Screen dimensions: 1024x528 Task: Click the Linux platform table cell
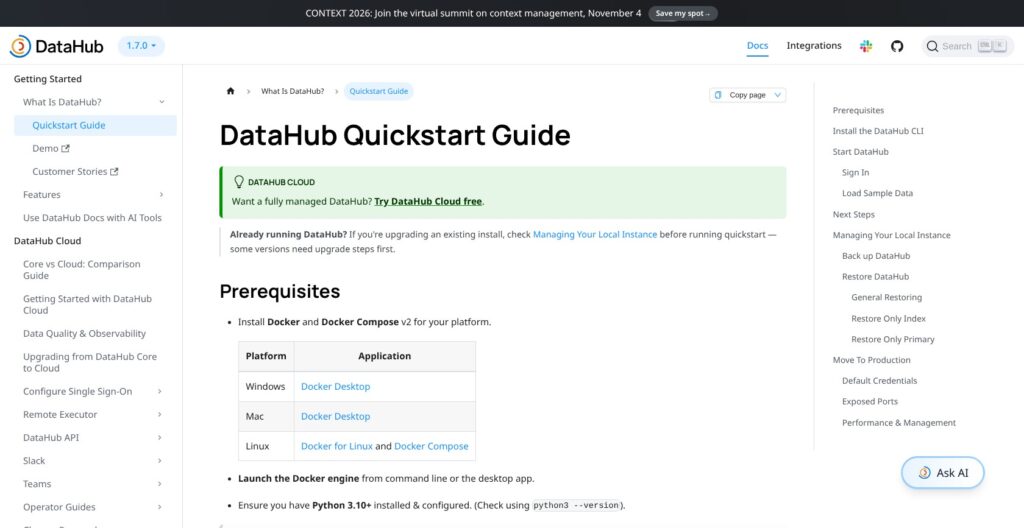[x=266, y=446]
